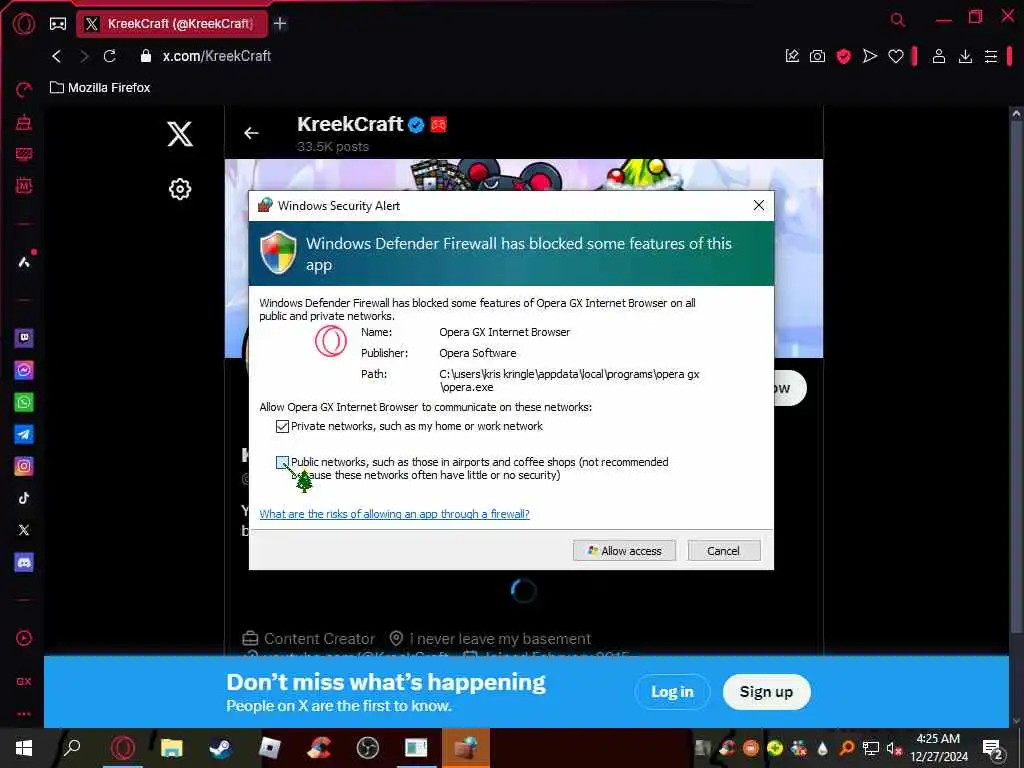Close the Windows Security Alert dialog

[x=759, y=205]
